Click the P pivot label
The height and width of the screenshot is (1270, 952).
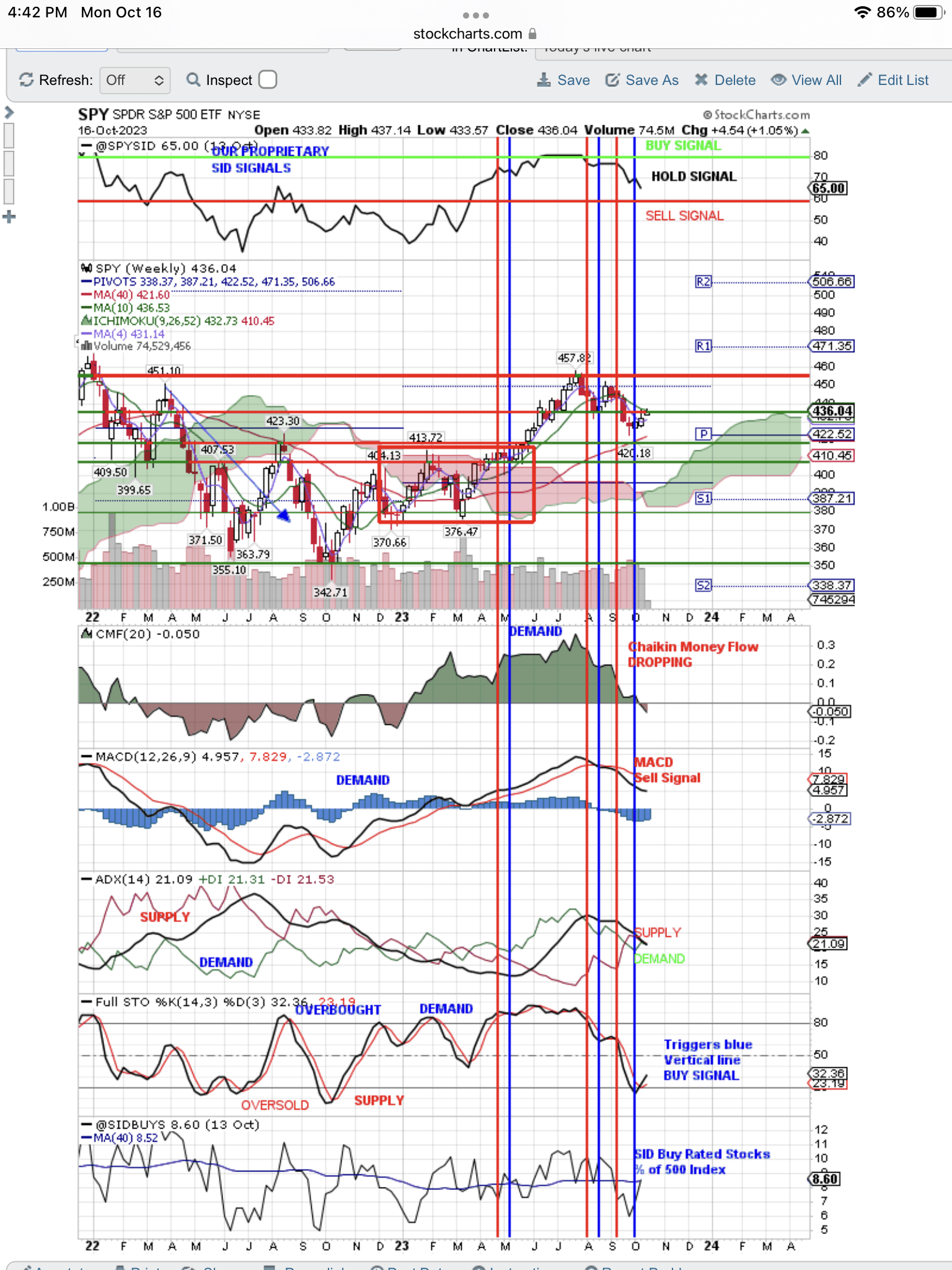703,434
